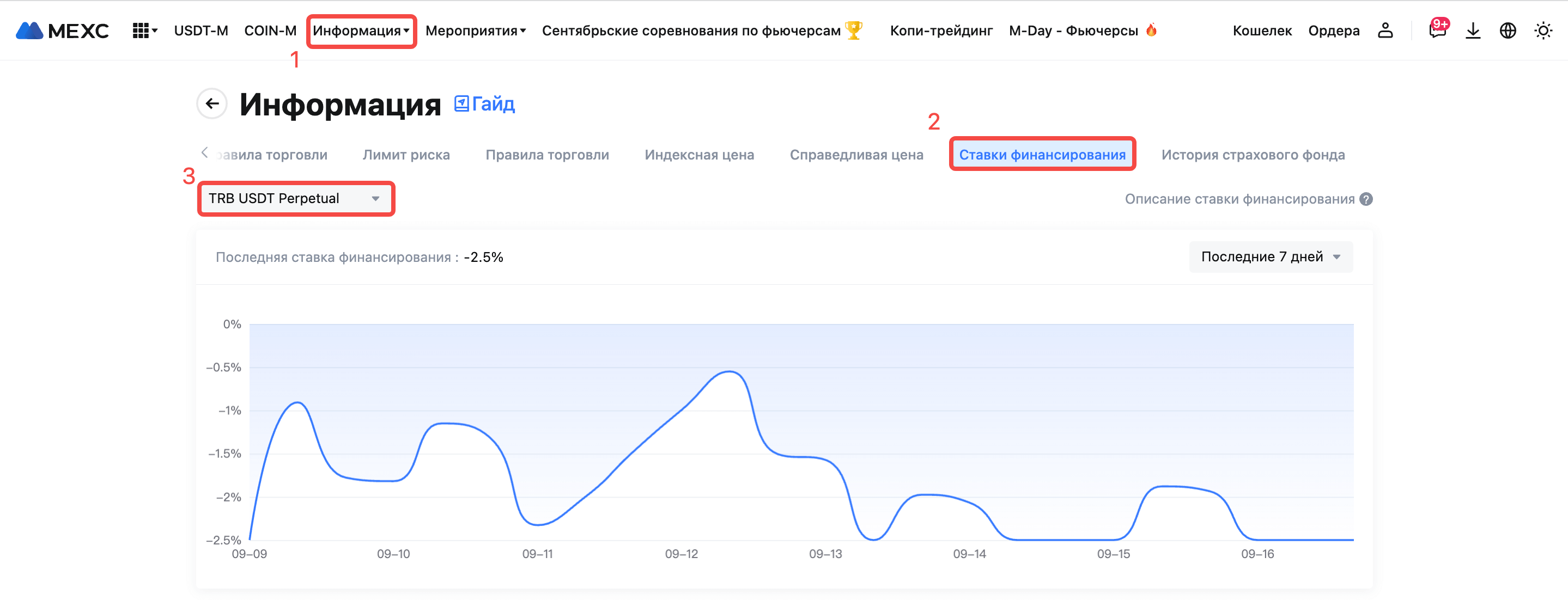Open the notifications message icon
Image resolution: width=1568 pixels, height=600 pixels.
coord(1437,30)
